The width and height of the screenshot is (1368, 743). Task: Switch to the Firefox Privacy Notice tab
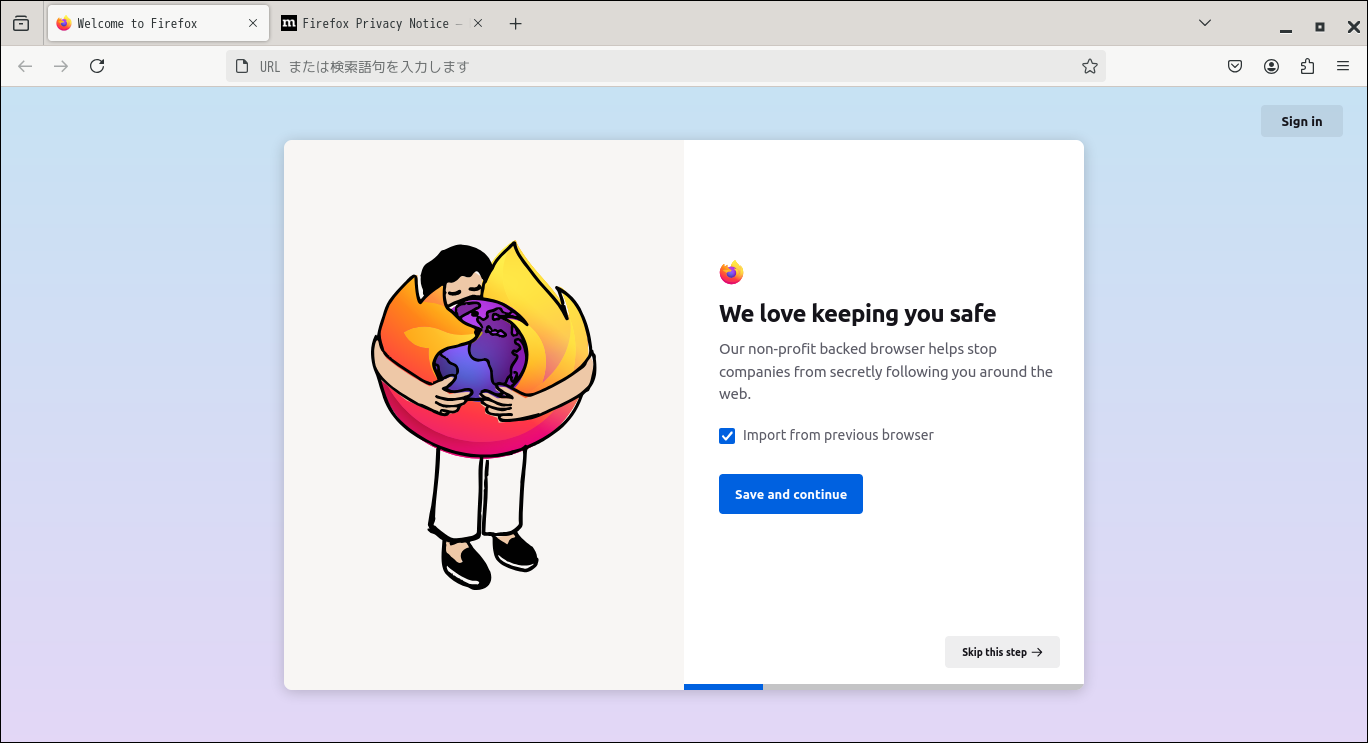(375, 23)
